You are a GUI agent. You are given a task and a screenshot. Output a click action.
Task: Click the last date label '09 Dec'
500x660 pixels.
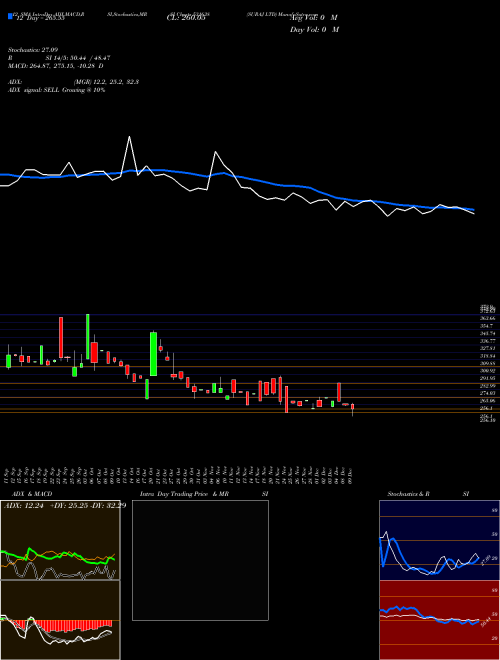tap(349, 474)
